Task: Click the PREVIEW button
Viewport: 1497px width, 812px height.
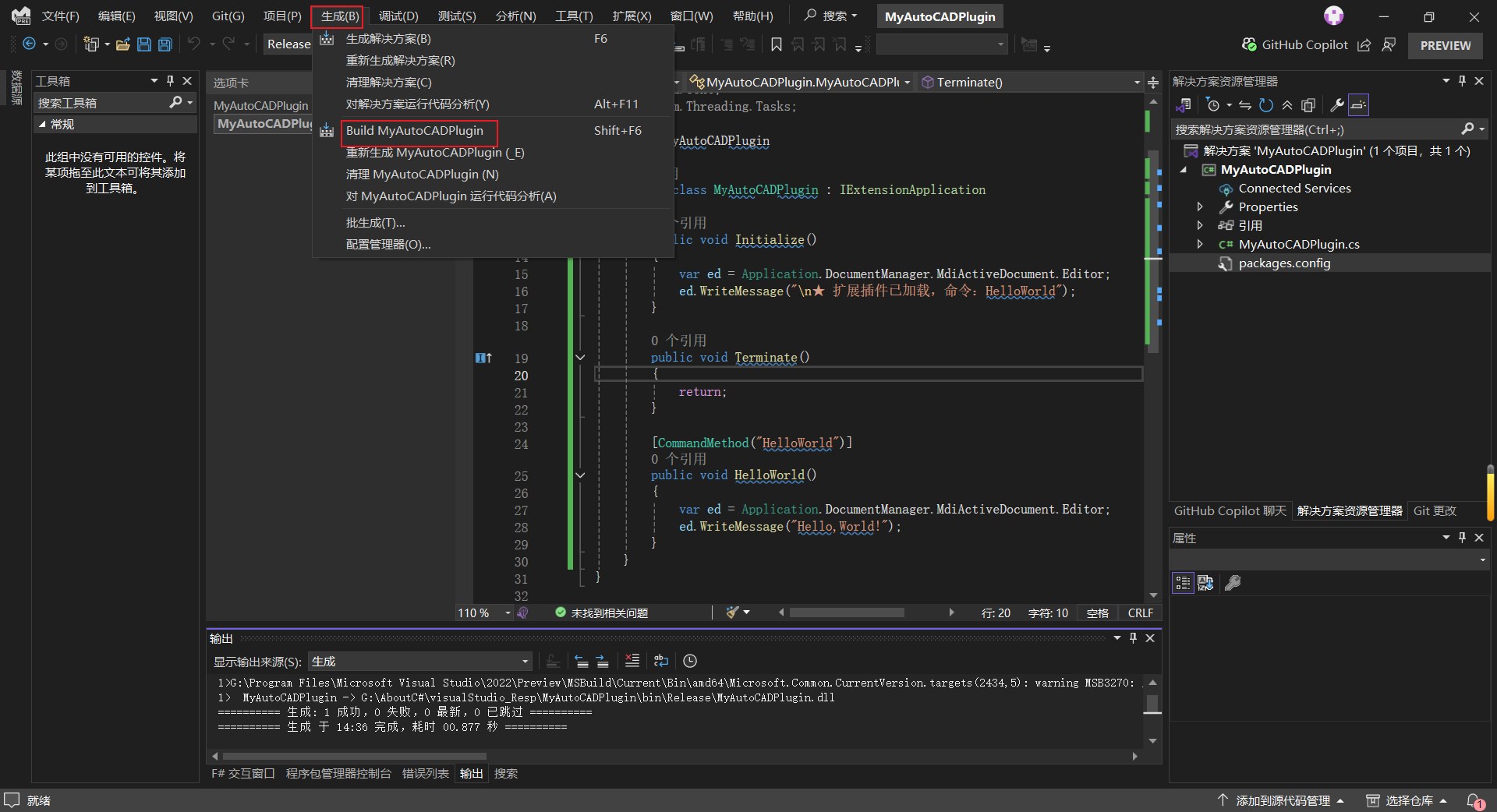Action: pyautogui.click(x=1446, y=45)
